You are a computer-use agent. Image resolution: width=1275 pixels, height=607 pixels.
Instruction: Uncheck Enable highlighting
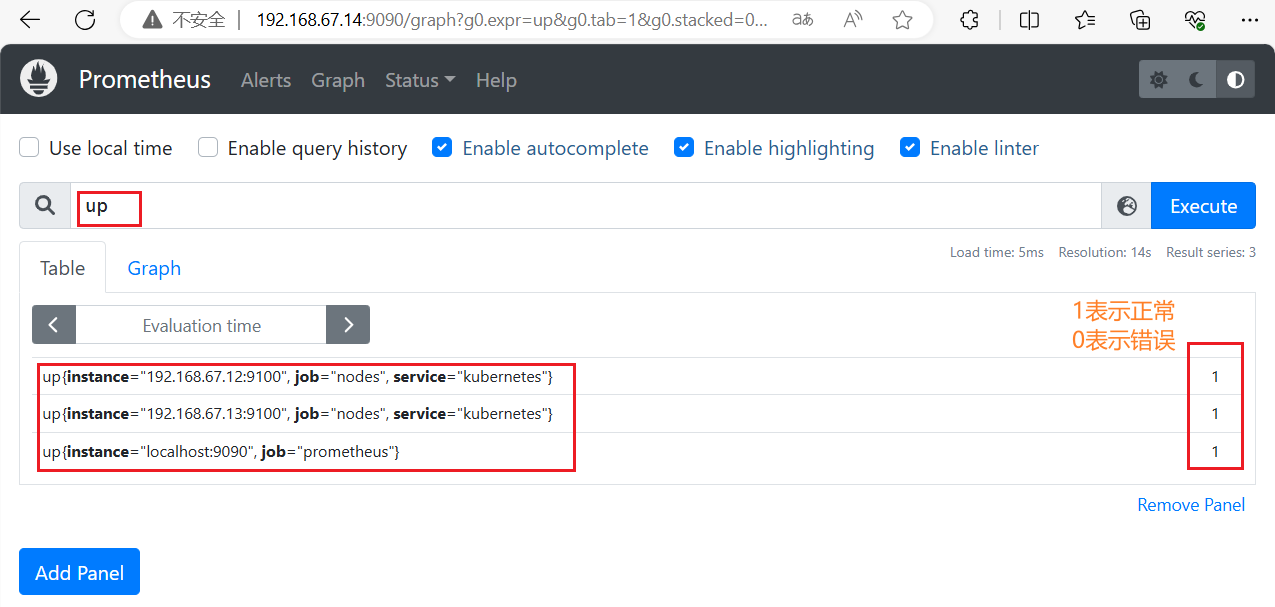684,148
